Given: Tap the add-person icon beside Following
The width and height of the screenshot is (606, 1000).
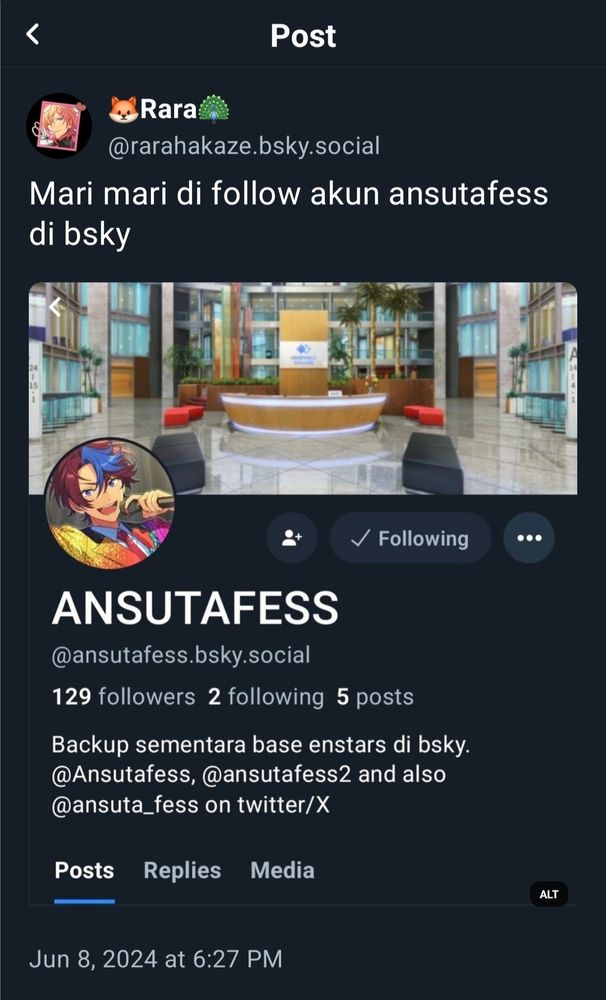Looking at the screenshot, I should point(292,538).
